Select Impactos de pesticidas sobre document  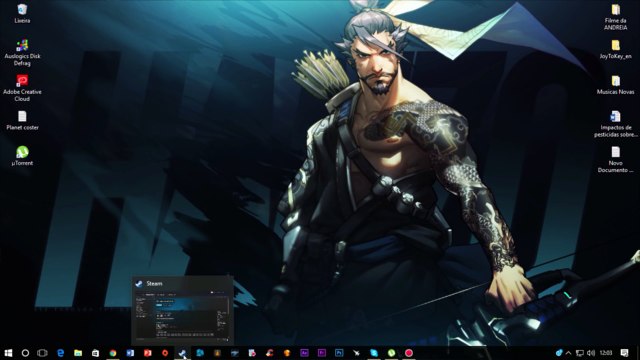click(x=616, y=124)
